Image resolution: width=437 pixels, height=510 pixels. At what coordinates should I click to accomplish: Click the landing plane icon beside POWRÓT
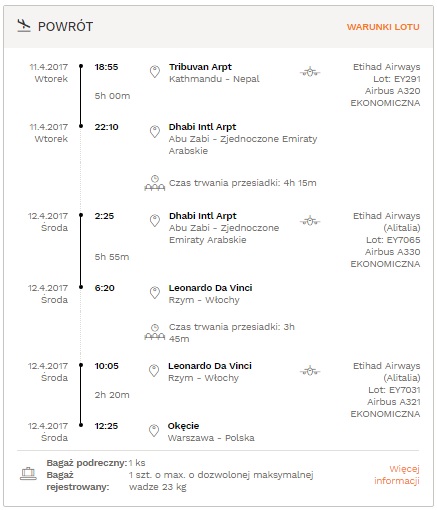coord(24,26)
